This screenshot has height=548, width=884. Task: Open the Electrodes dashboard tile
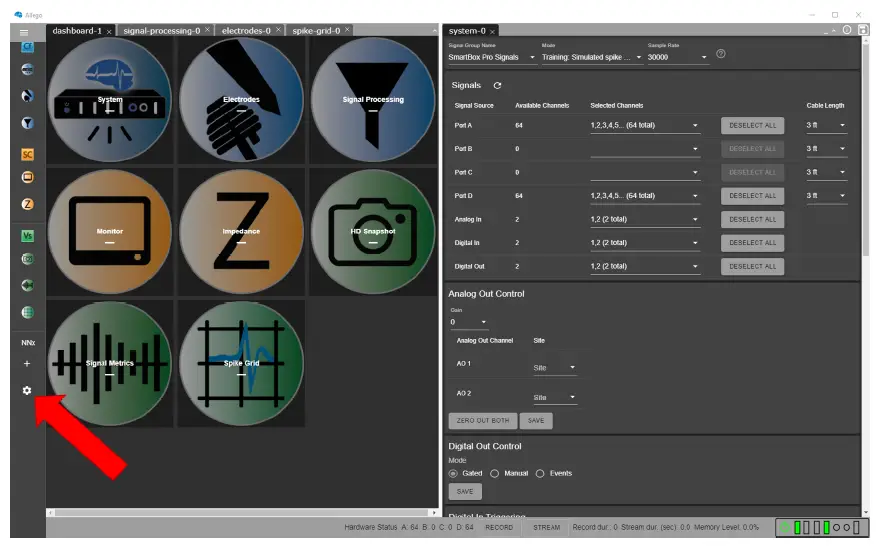(x=241, y=100)
